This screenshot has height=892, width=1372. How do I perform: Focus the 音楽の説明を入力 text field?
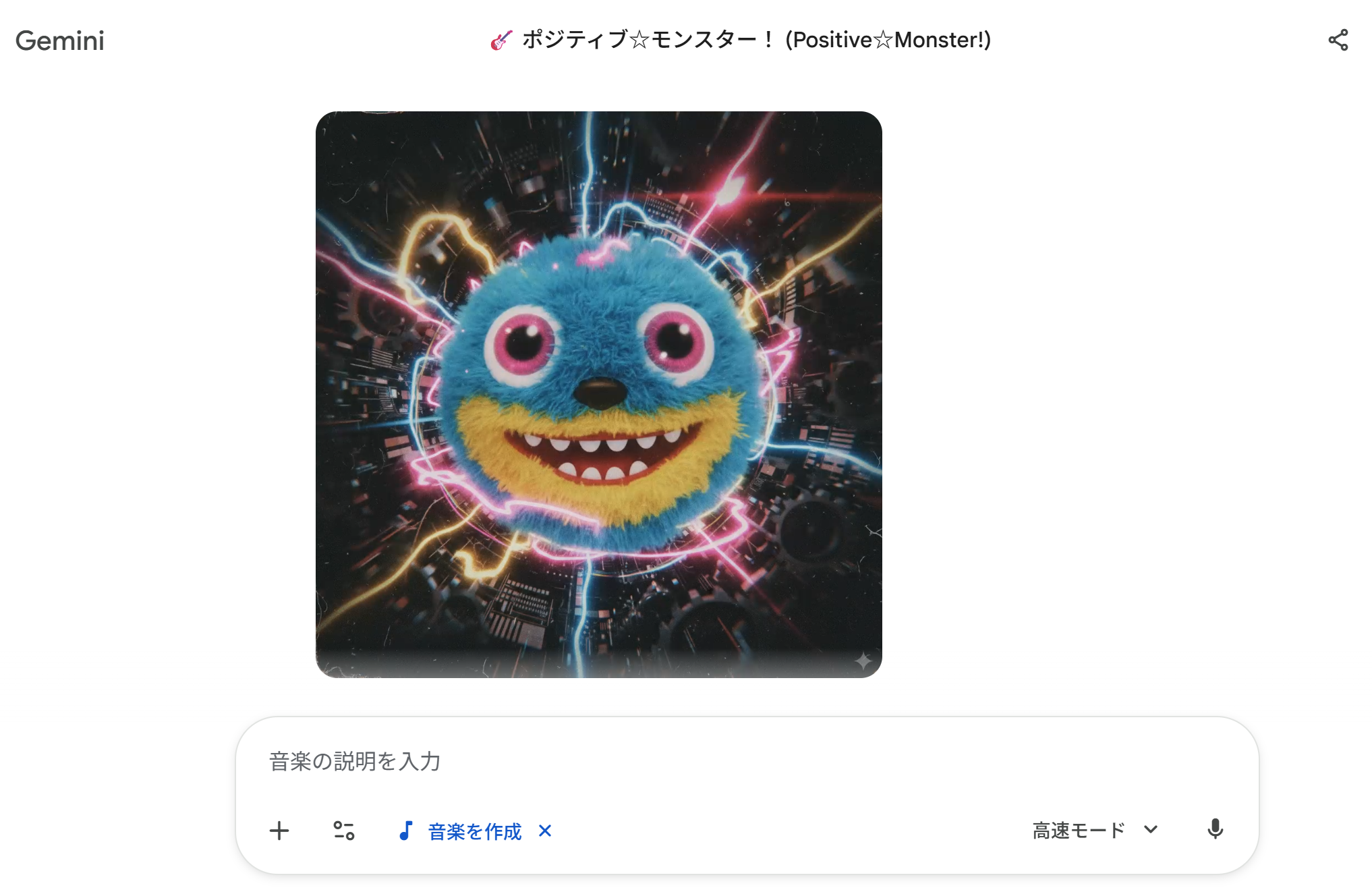(747, 761)
